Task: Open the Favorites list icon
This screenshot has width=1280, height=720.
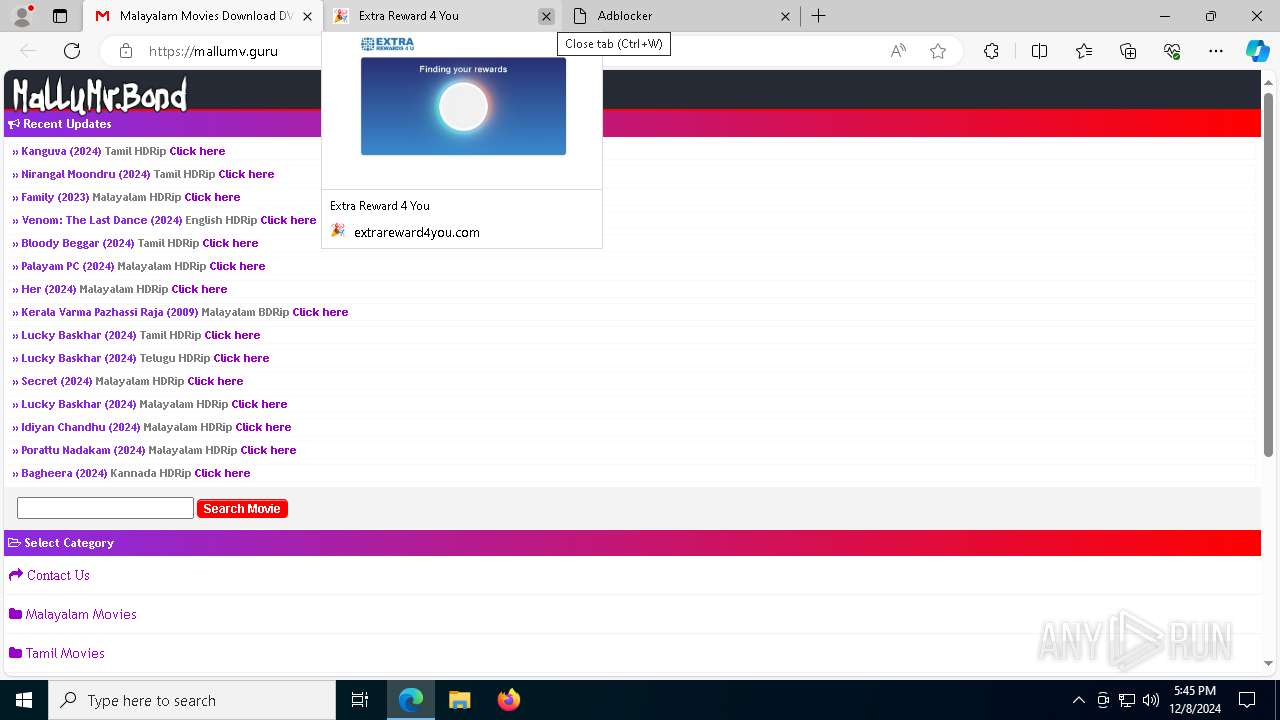Action: point(1084,51)
